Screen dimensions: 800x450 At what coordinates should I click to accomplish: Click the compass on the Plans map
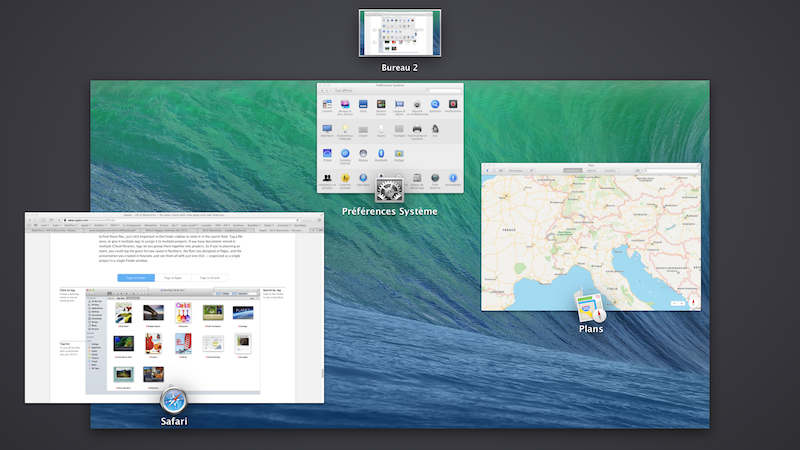pos(693,303)
